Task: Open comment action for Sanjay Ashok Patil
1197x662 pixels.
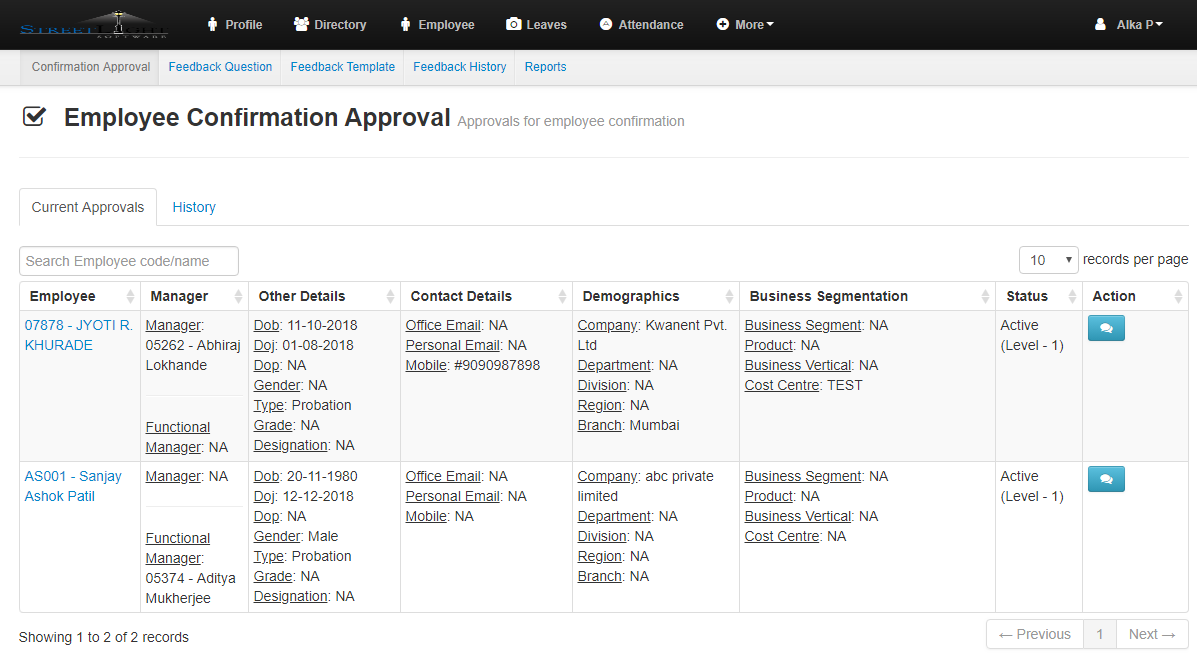Action: [1105, 479]
